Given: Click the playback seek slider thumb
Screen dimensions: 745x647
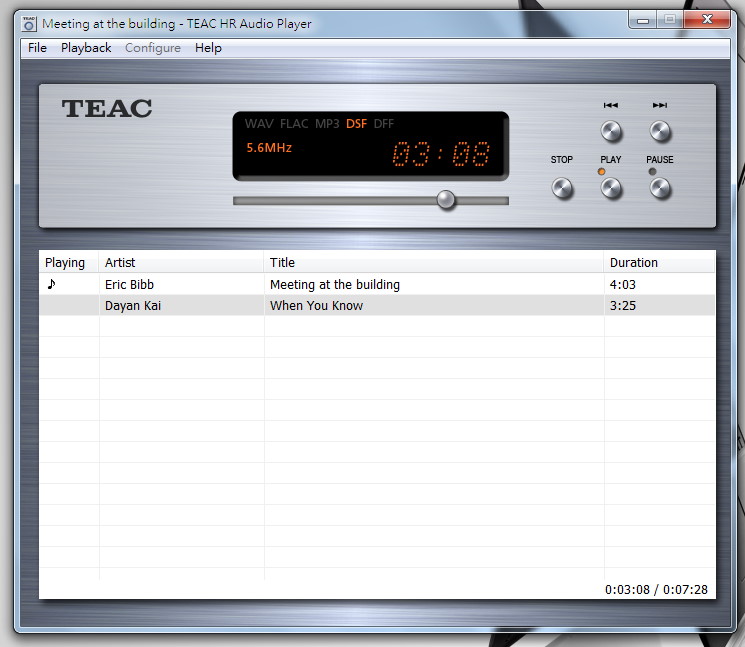Looking at the screenshot, I should pyautogui.click(x=446, y=200).
